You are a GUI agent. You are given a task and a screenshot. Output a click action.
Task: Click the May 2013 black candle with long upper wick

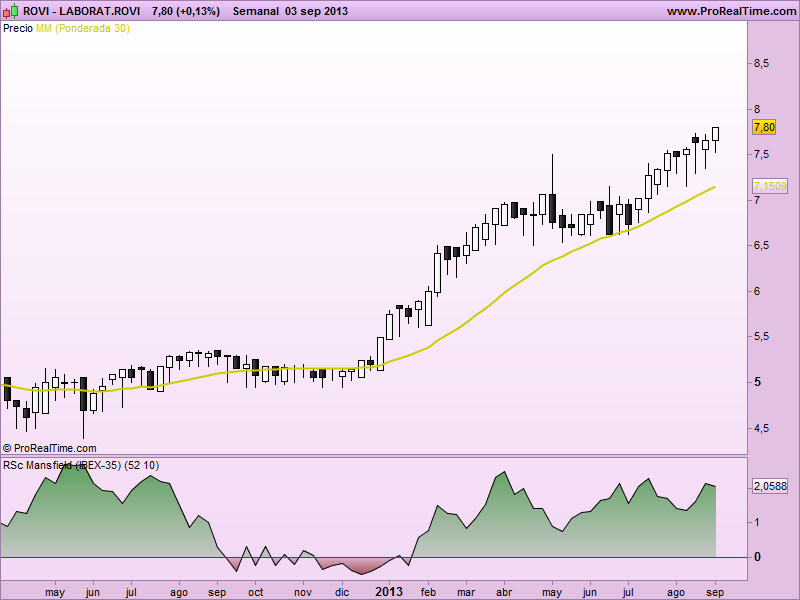[x=552, y=208]
